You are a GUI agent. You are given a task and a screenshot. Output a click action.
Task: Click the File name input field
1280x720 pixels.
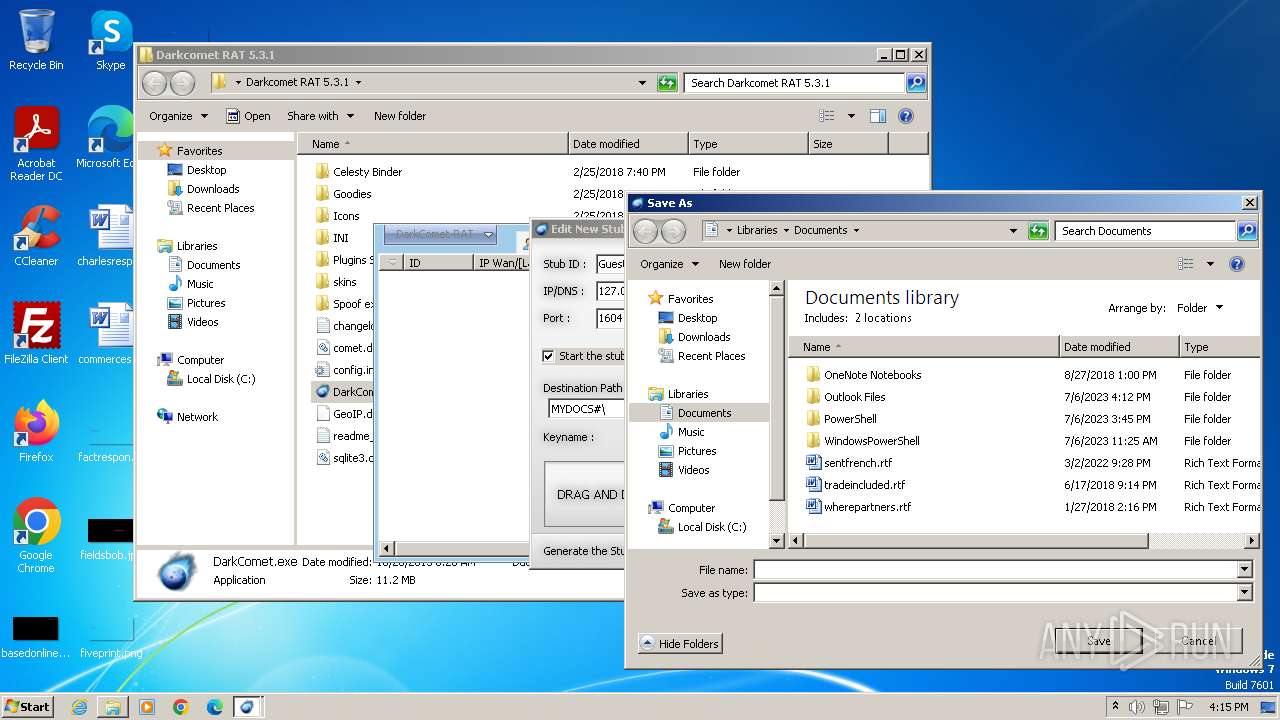[x=996, y=570]
